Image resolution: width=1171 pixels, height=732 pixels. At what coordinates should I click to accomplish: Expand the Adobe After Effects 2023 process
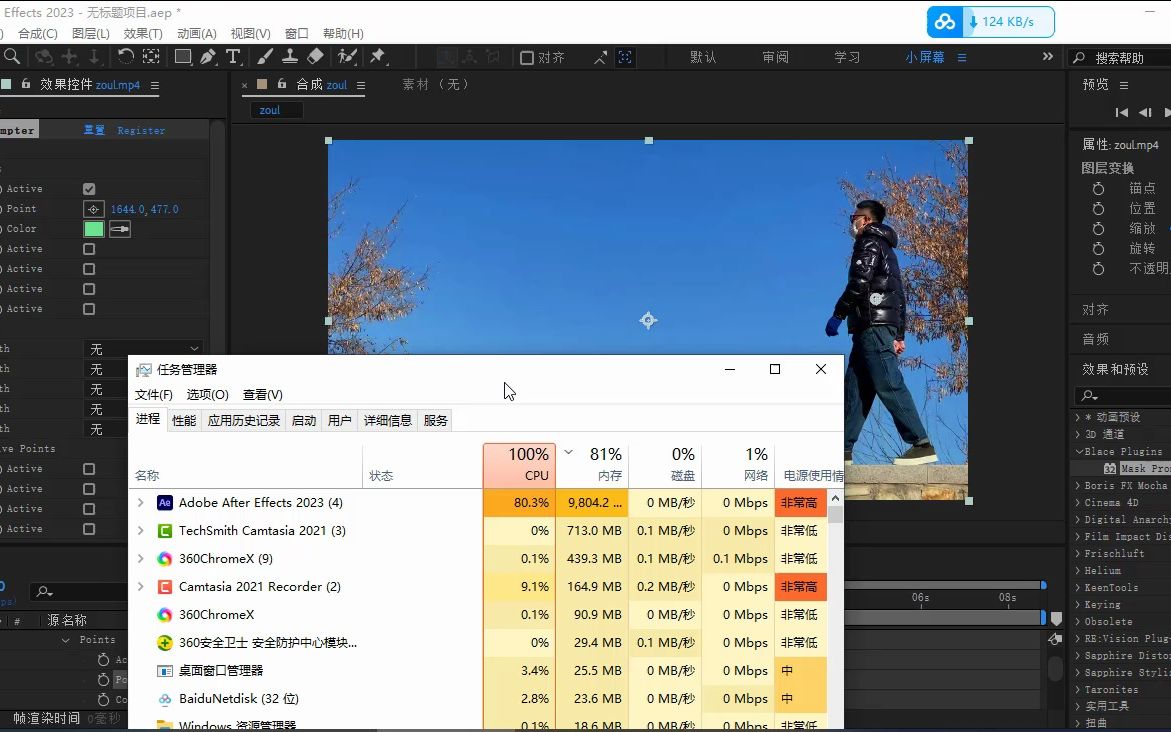pyautogui.click(x=141, y=503)
